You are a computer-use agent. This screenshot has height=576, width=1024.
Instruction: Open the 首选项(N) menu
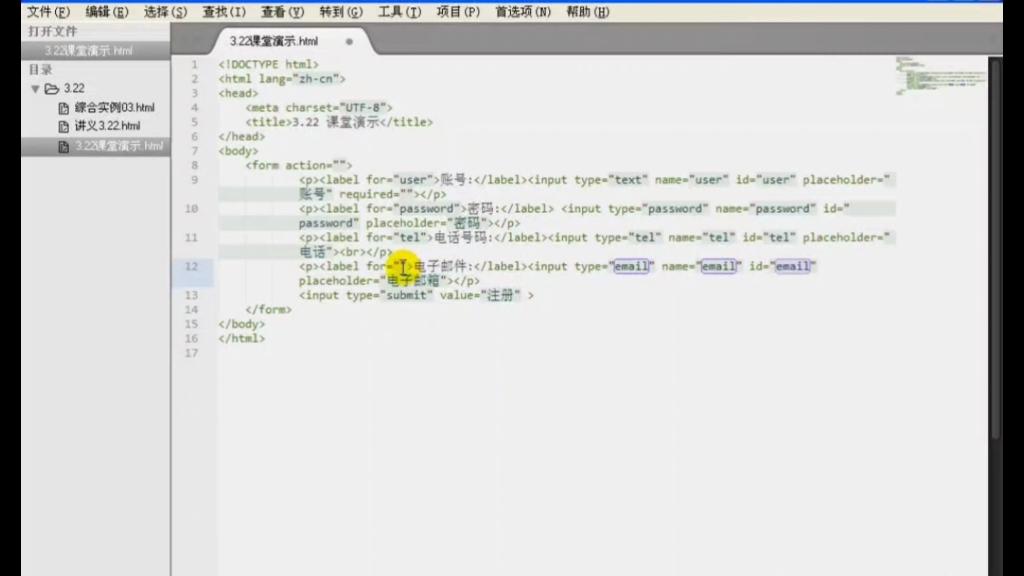coord(522,12)
